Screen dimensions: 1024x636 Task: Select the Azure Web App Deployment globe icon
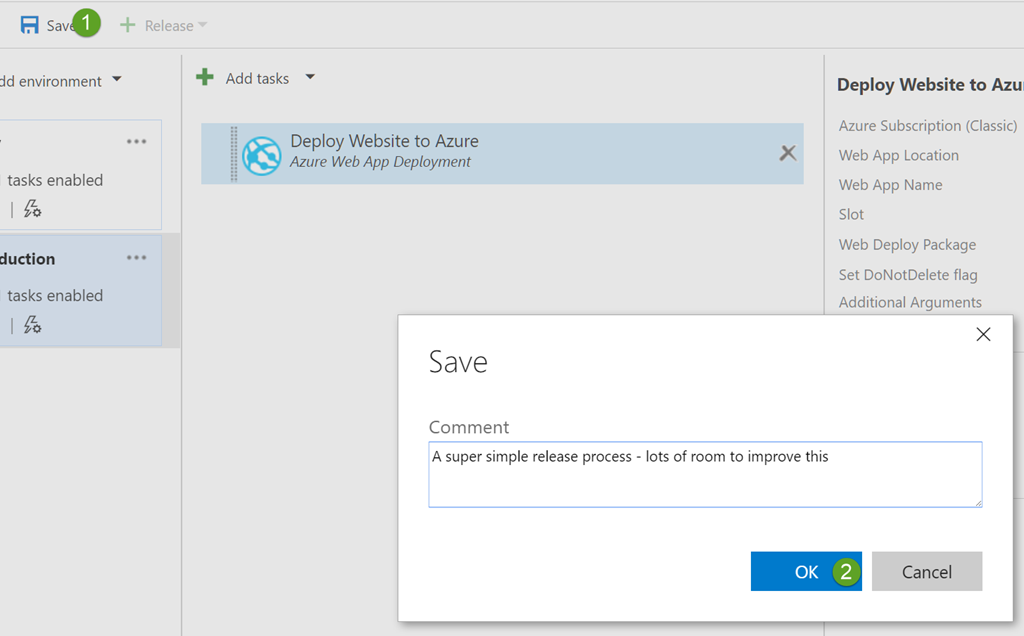(x=261, y=154)
